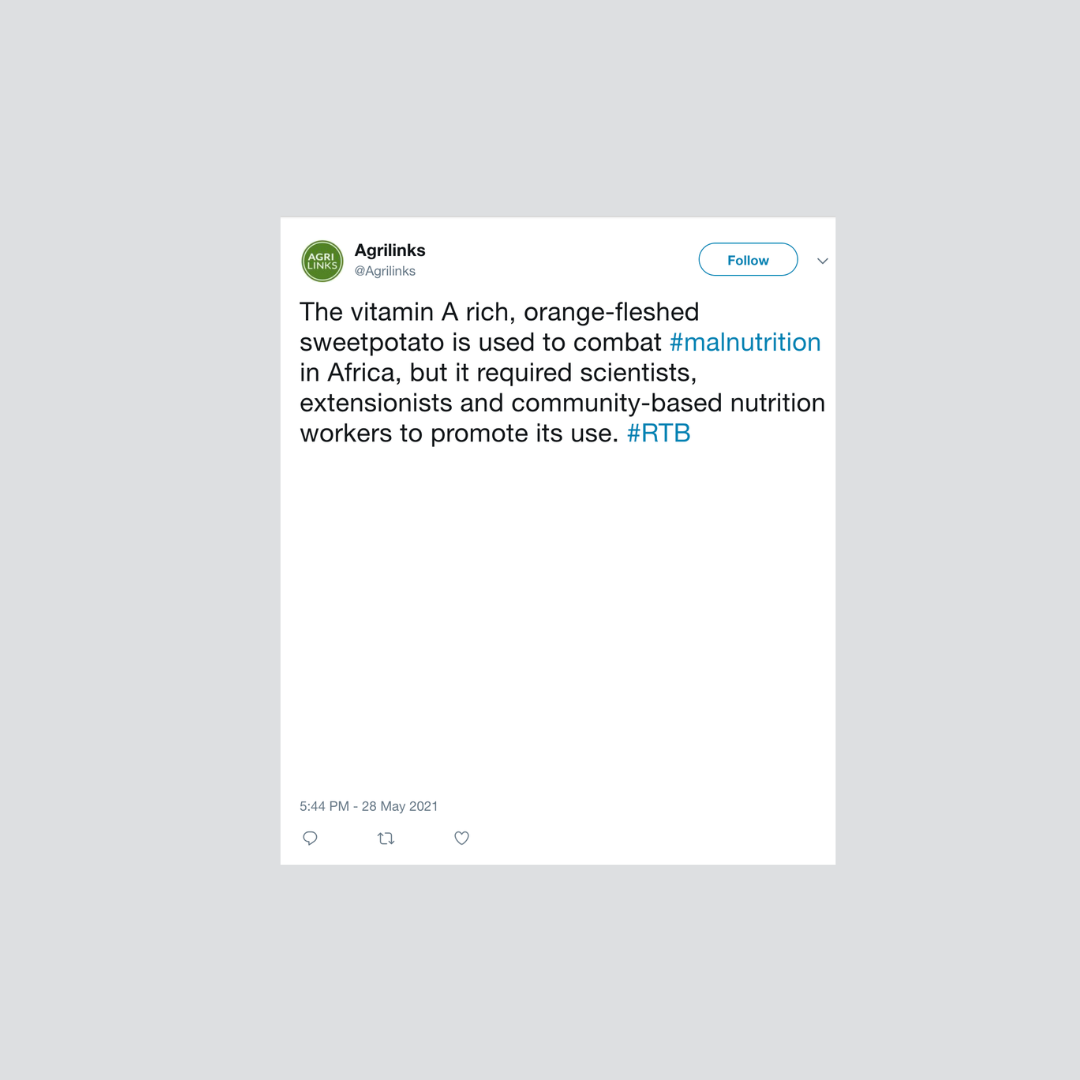Open the #malnutrition hashtag link

coord(745,342)
